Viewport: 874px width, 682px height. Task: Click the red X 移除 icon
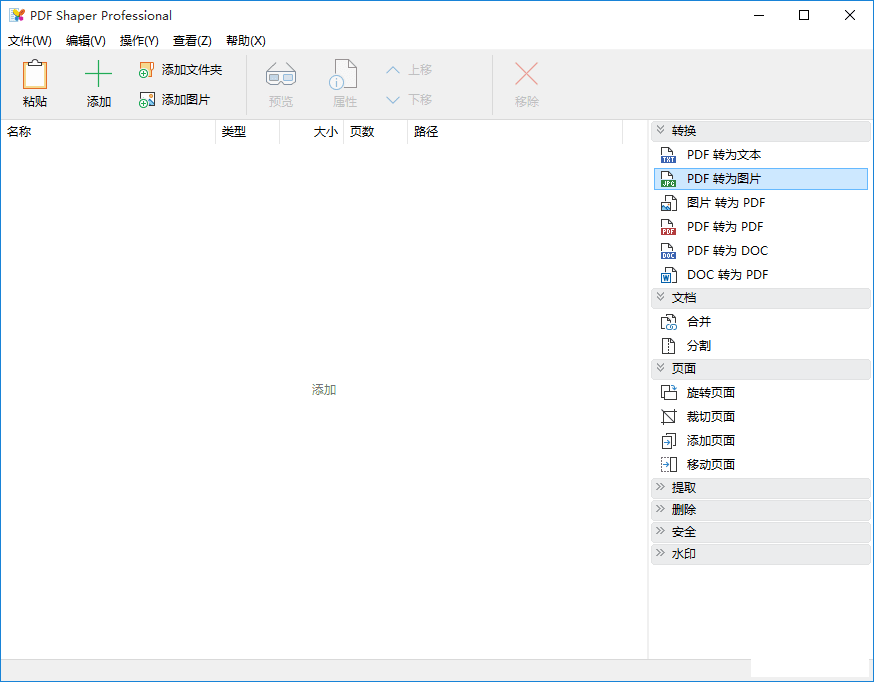point(526,74)
